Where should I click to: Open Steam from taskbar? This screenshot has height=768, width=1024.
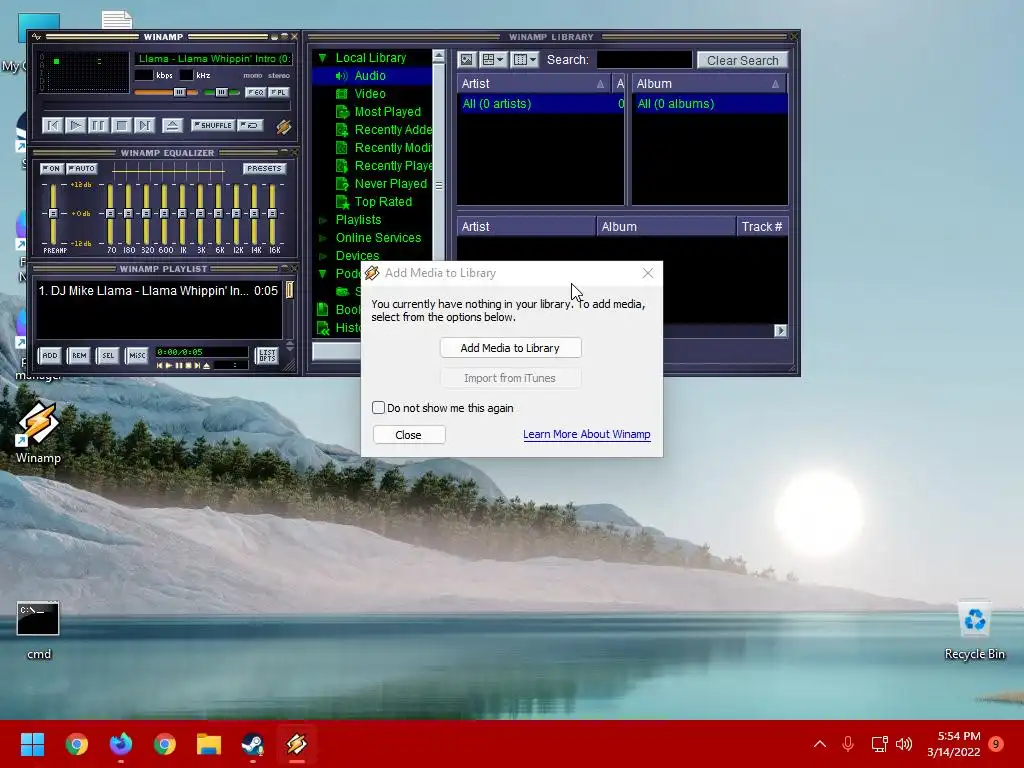(x=253, y=744)
